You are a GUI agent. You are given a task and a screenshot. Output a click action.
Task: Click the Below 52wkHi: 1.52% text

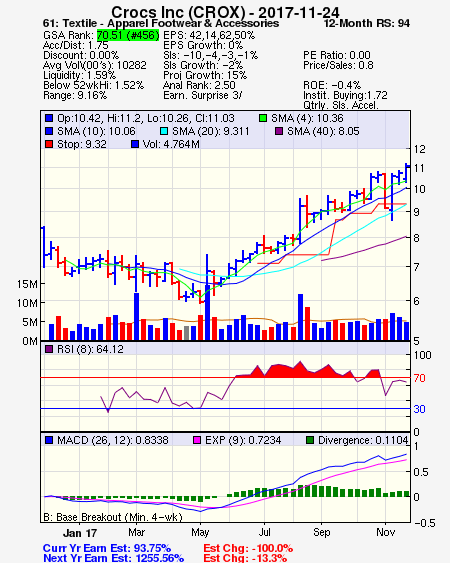(93, 85)
